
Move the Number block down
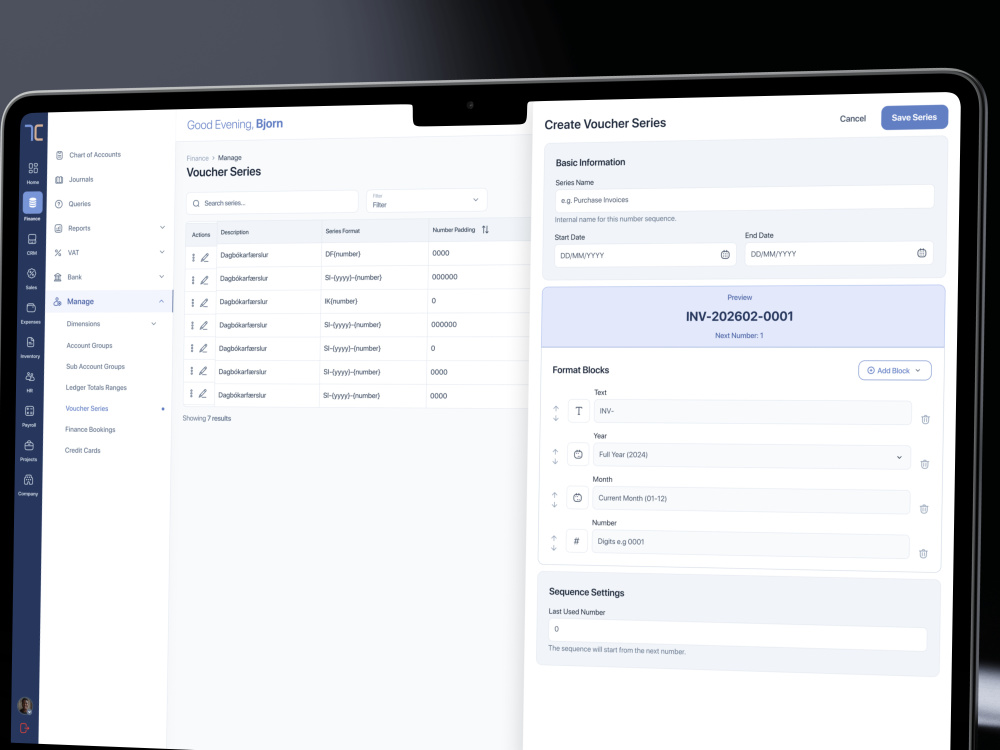coord(554,548)
